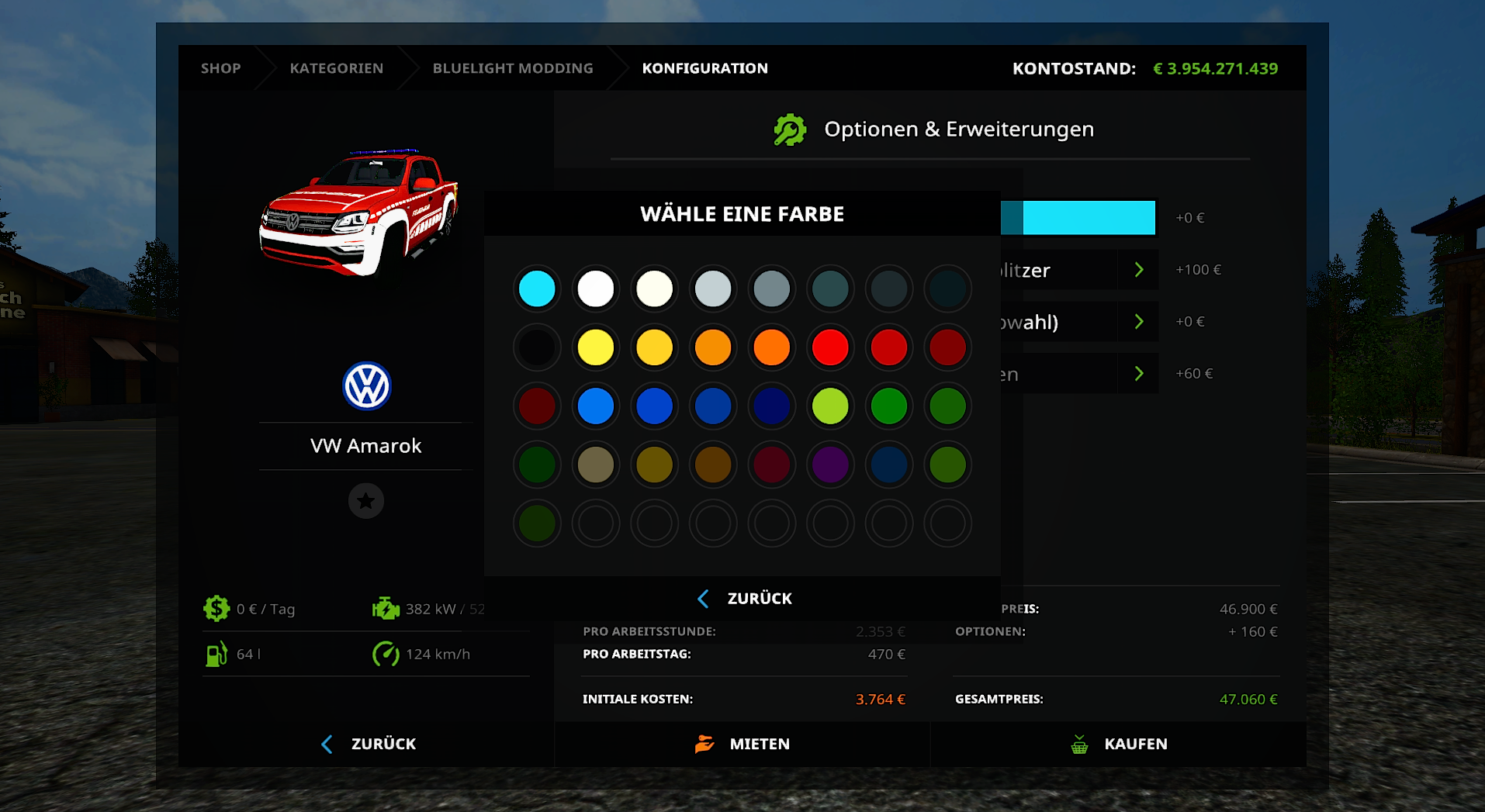Choose the lightest blue swatch
Image resolution: width=1485 pixels, height=812 pixels.
(596, 406)
